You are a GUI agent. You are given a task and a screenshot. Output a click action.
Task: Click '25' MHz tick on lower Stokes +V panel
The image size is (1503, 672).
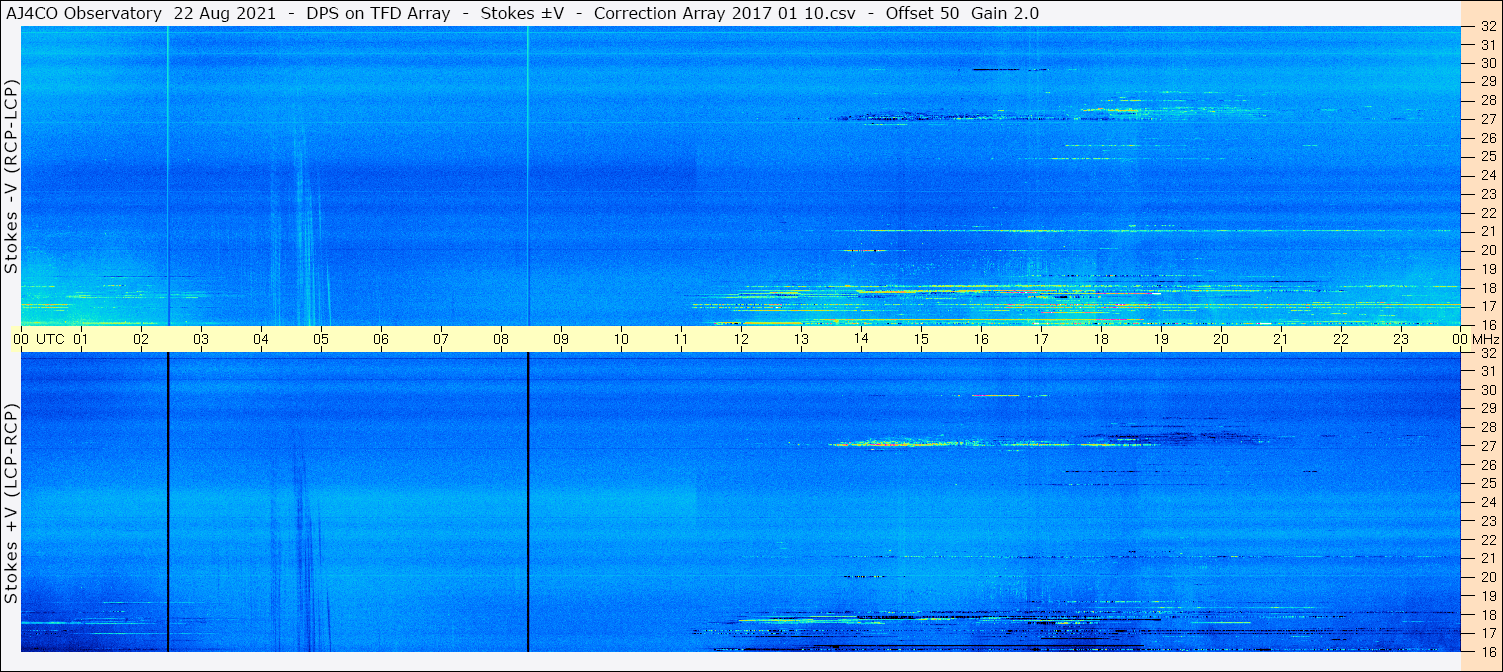(1487, 483)
